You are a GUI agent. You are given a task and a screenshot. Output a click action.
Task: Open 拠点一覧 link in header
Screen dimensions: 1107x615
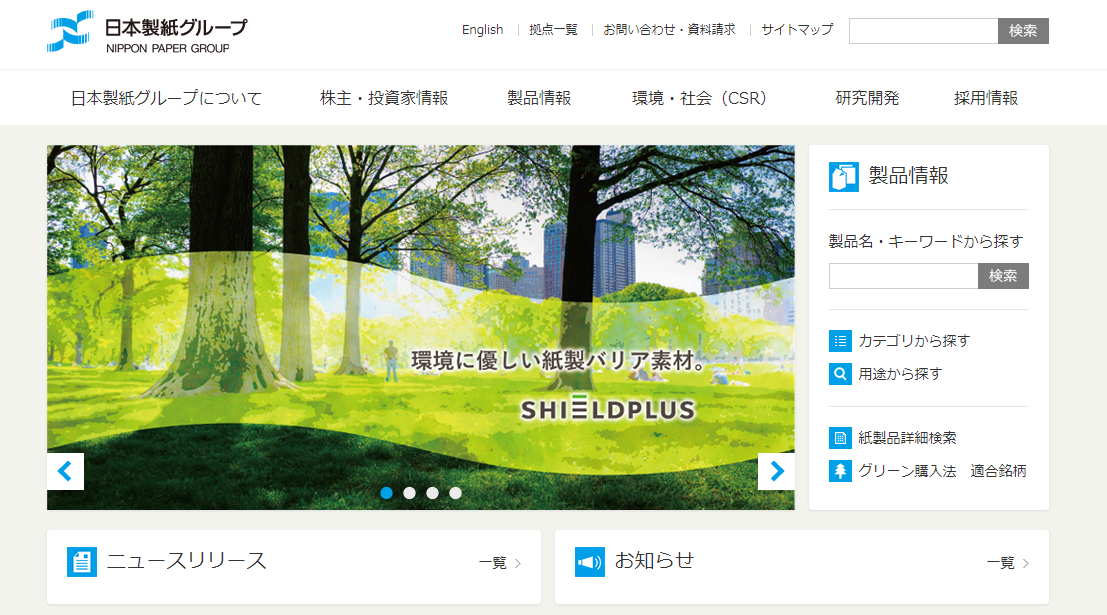tap(554, 30)
